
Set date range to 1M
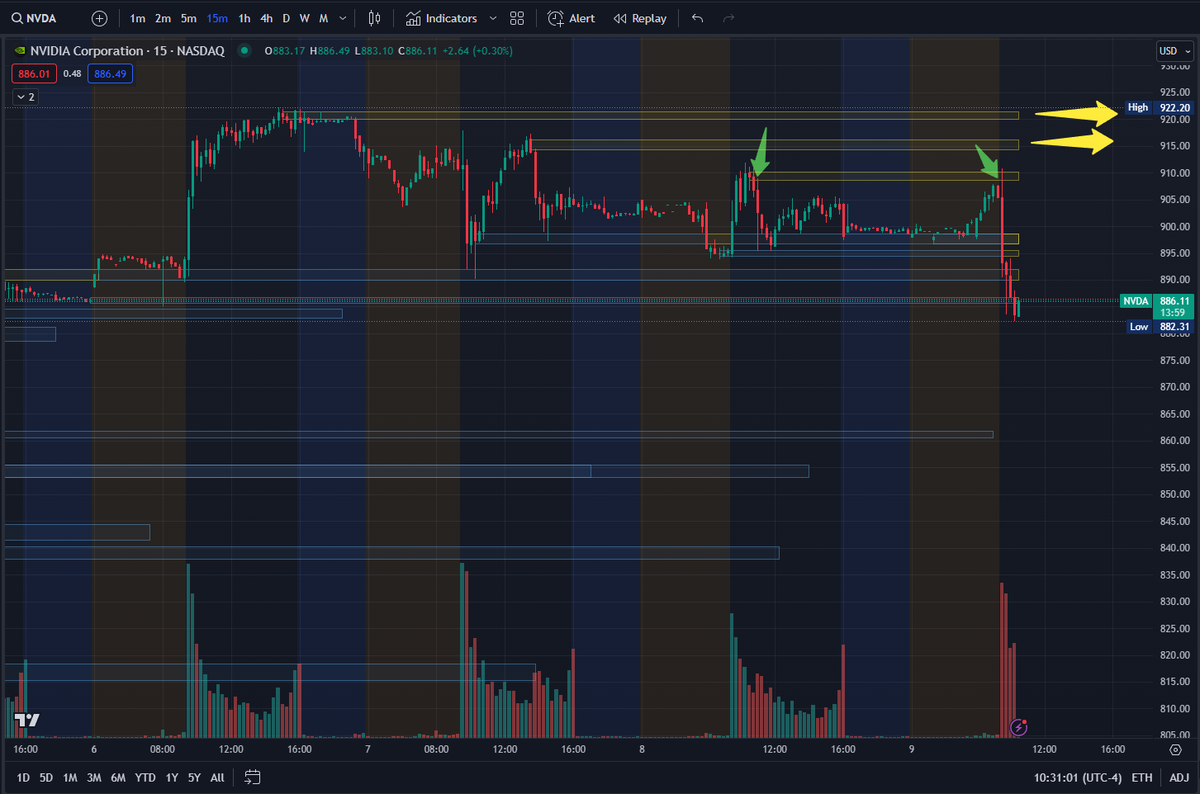coord(70,777)
